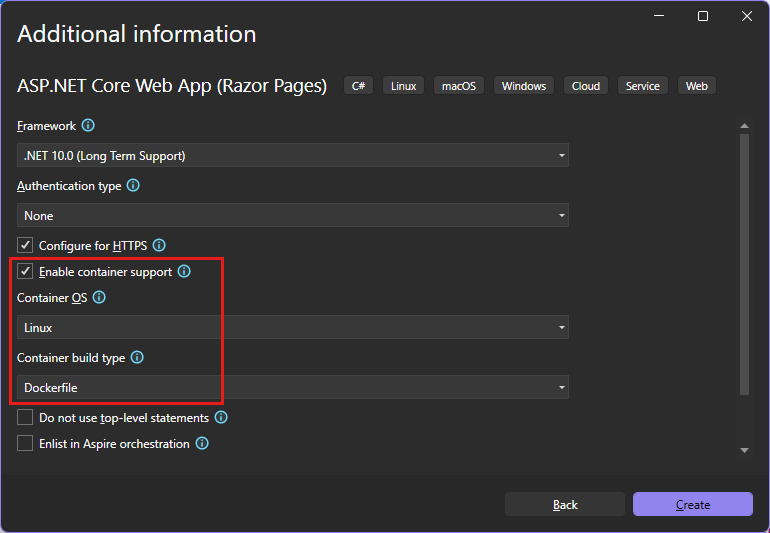Click the ASP.NET Core Web App title
Viewport: 770px width, 533px height.
pyautogui.click(x=172, y=86)
